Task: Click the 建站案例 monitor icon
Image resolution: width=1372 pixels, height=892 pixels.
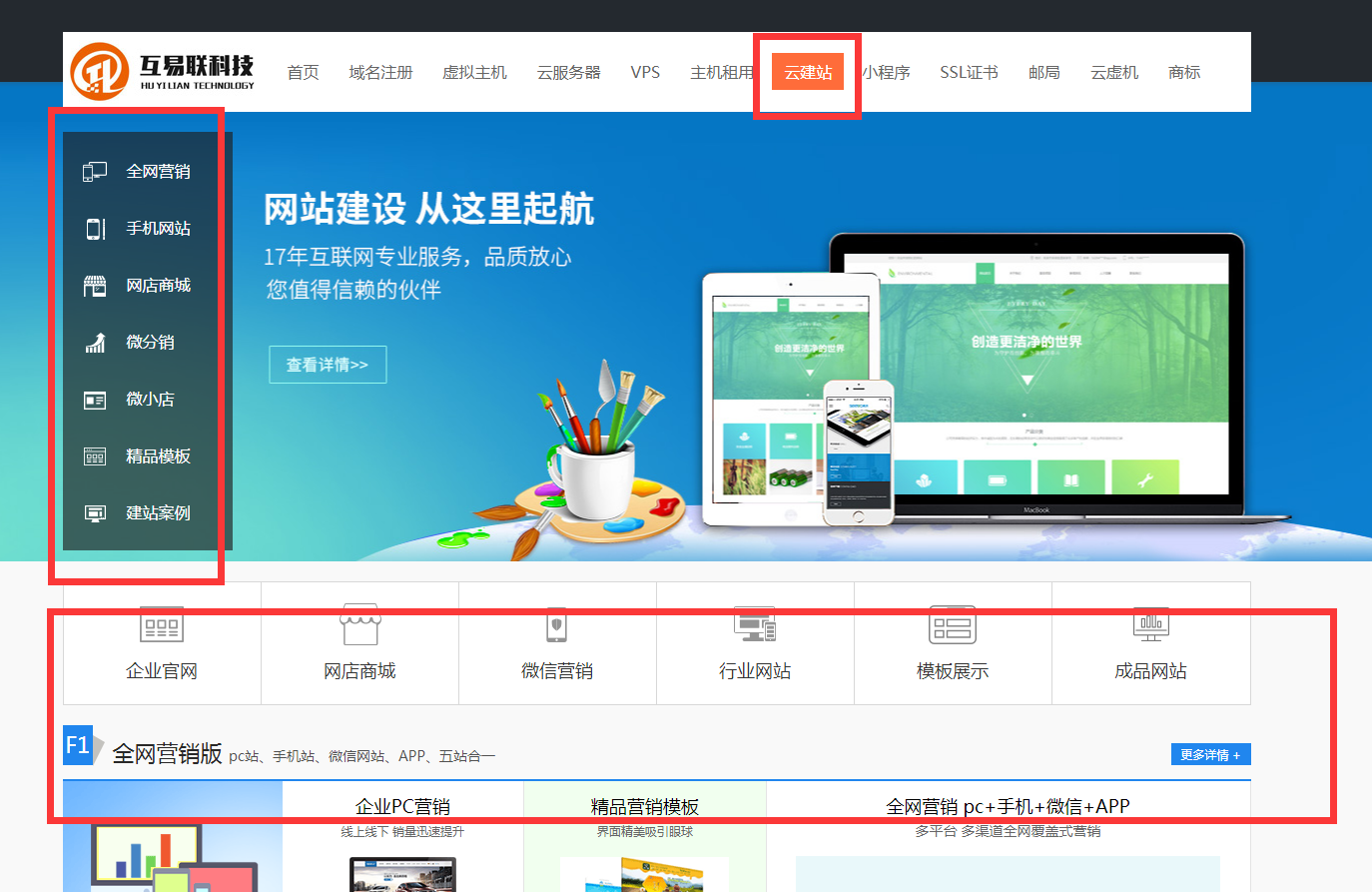Action: coord(95,513)
